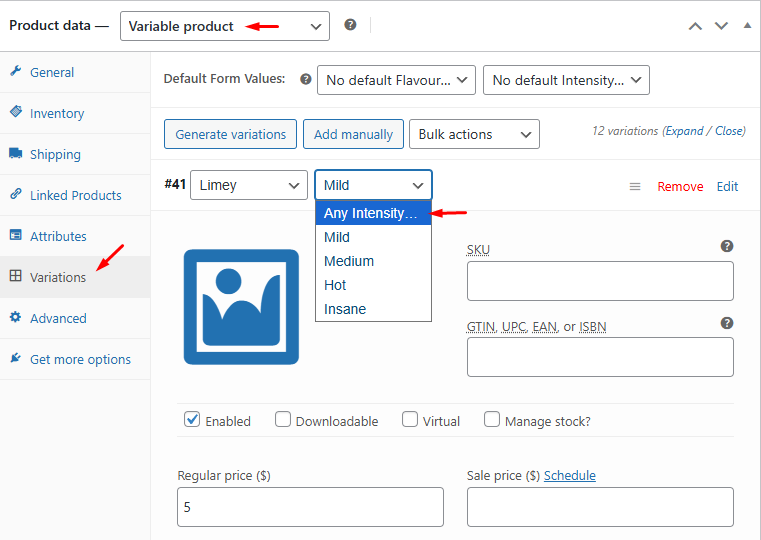Tick the Virtual checkbox

(410, 419)
